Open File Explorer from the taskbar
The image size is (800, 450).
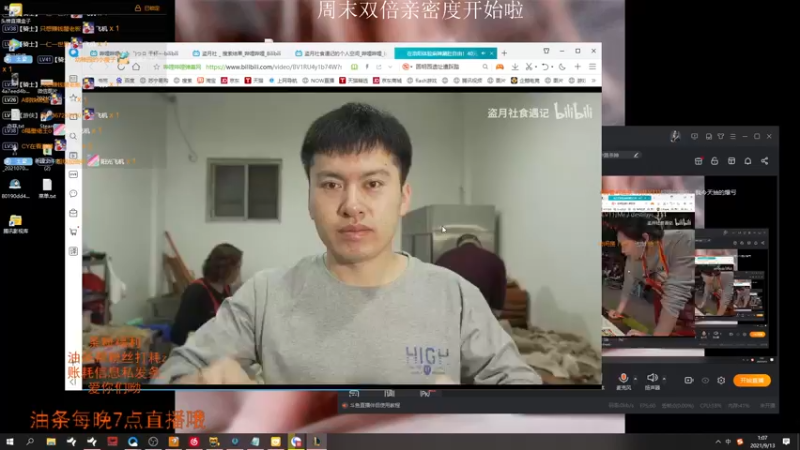coord(51,441)
